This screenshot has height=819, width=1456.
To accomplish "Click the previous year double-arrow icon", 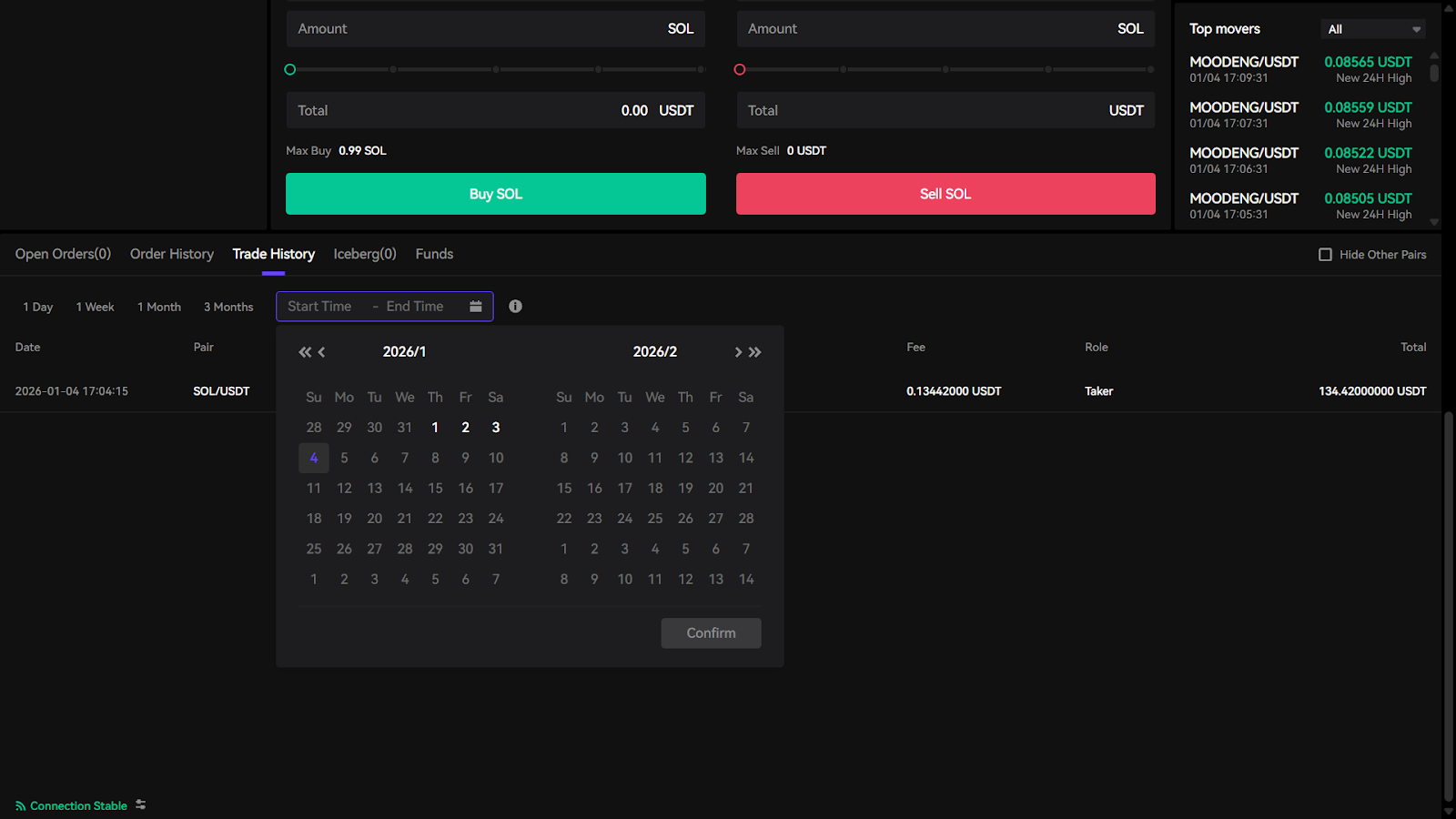I will coord(304,352).
